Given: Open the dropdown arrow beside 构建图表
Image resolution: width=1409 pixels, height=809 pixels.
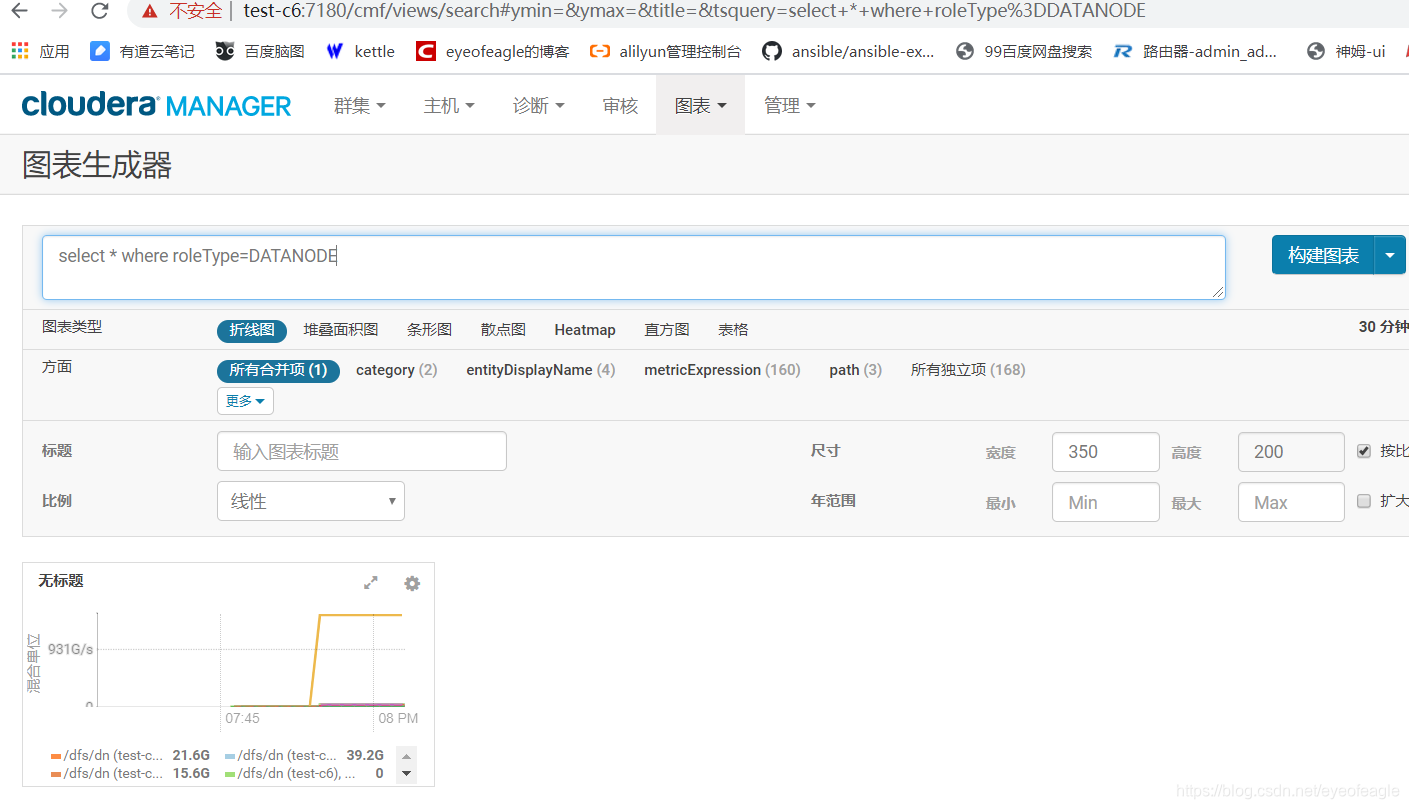Looking at the screenshot, I should [1390, 255].
